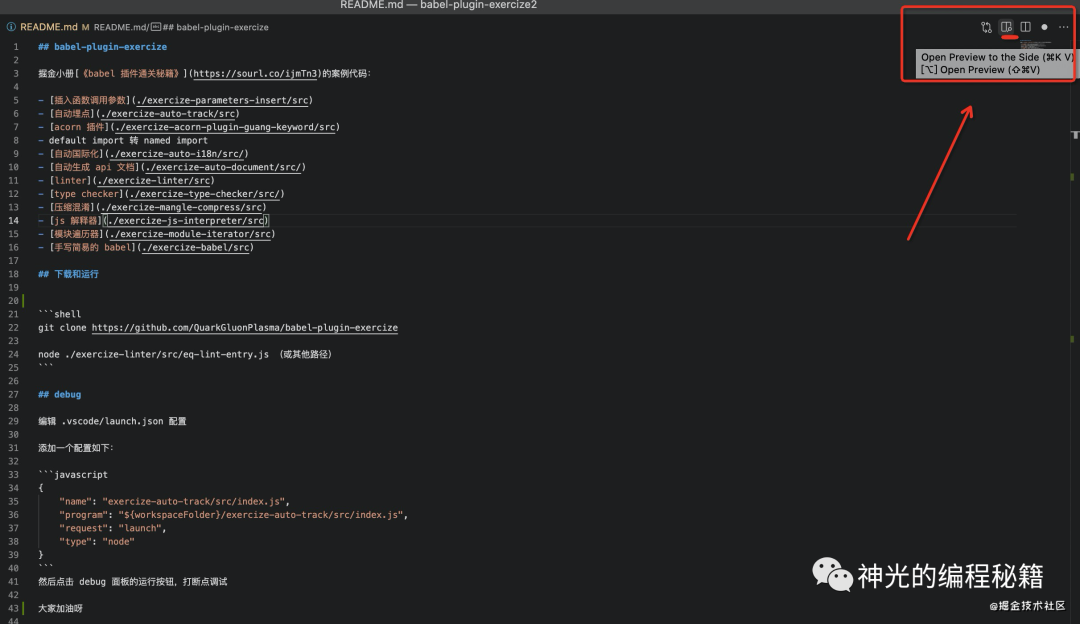This screenshot has width=1080, height=624.
Task: Select the README.md editor tab
Action: coord(48,27)
